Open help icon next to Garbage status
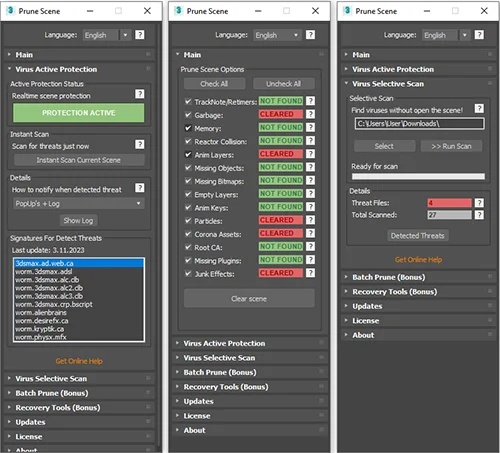 coord(310,114)
